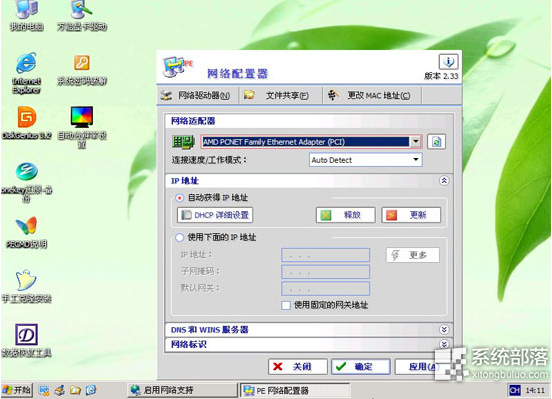Open the 万能显卡驱动 desktop icon

tap(82, 16)
